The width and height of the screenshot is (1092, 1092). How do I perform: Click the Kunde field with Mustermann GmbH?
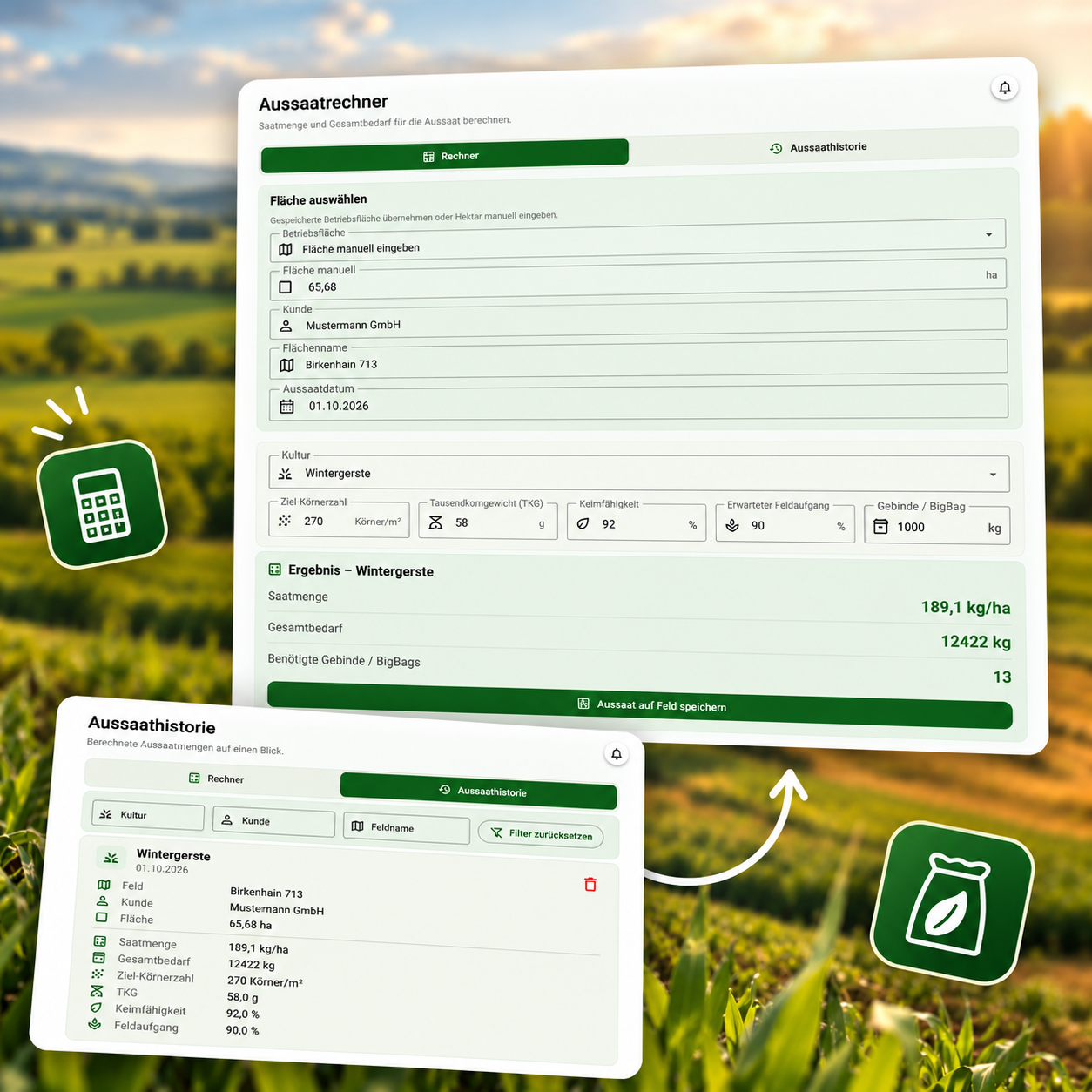pos(638,320)
